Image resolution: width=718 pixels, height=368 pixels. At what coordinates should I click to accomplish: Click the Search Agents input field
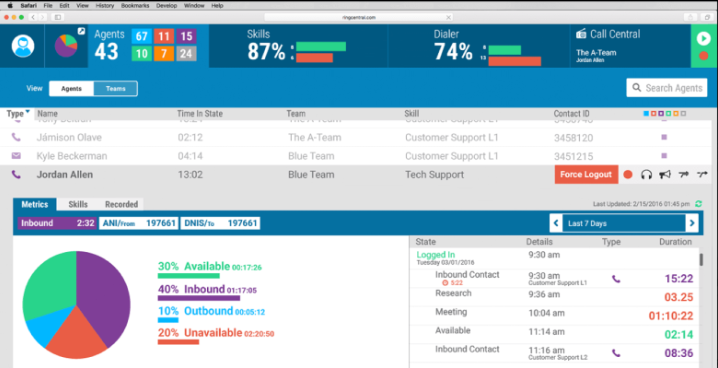[667, 88]
